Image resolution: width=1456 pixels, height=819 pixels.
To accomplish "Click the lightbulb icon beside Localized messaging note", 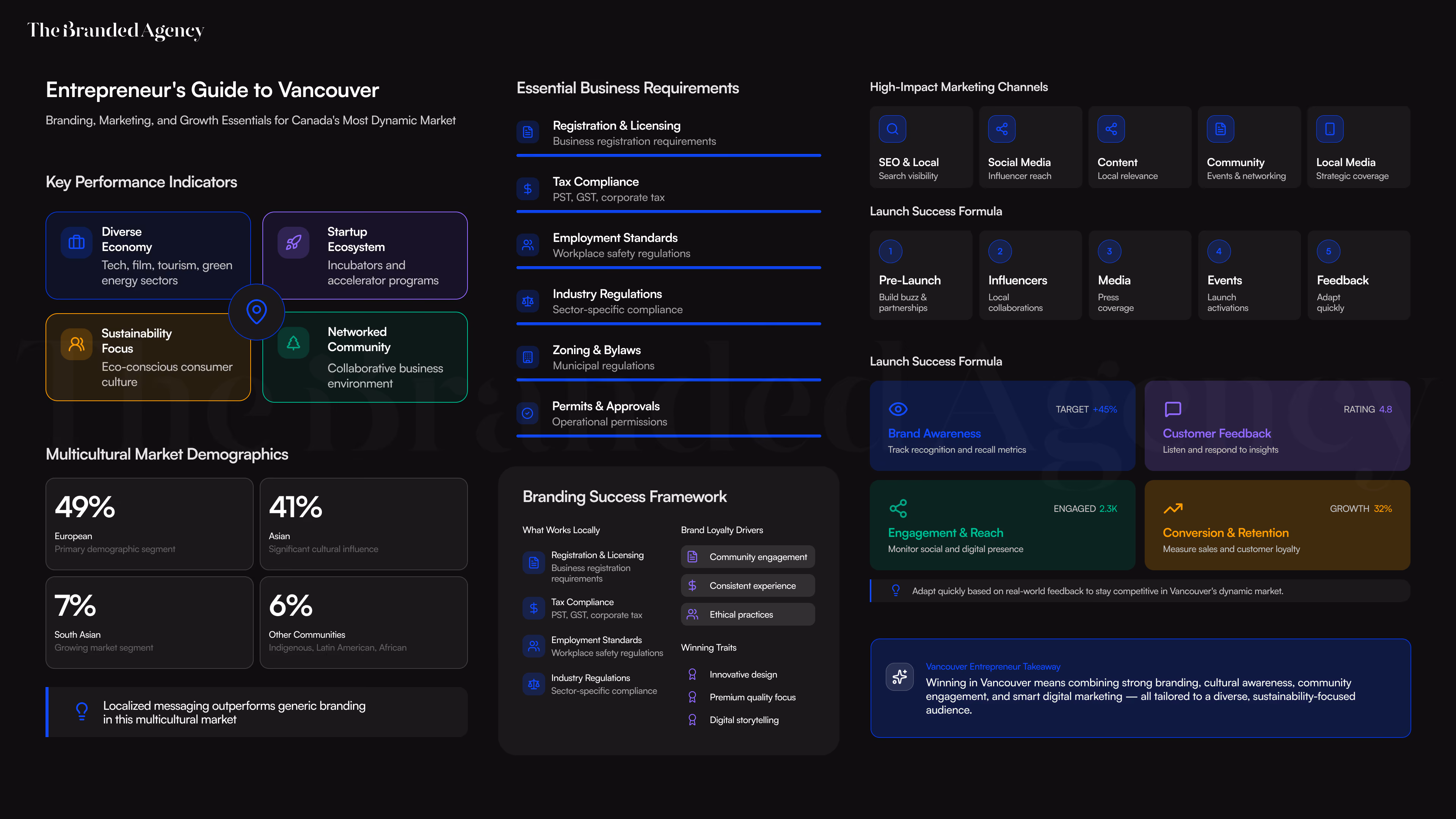I will [82, 711].
